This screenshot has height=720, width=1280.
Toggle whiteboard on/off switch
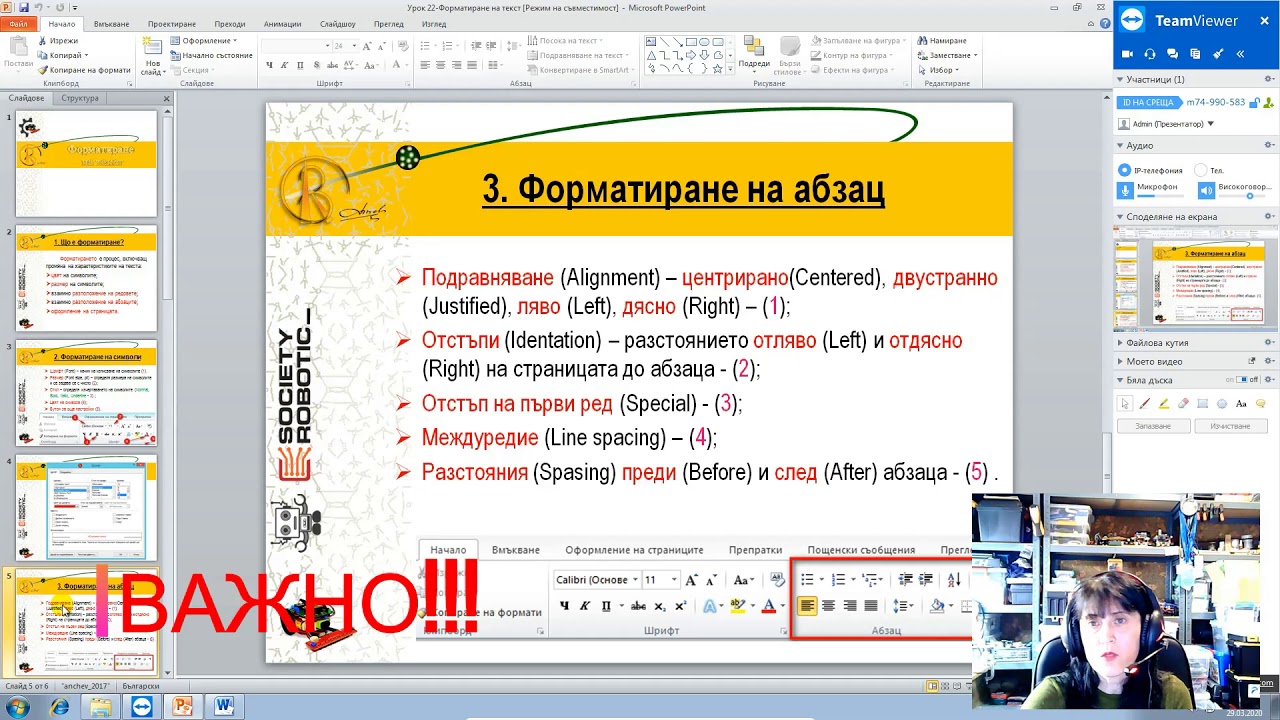(x=1241, y=380)
